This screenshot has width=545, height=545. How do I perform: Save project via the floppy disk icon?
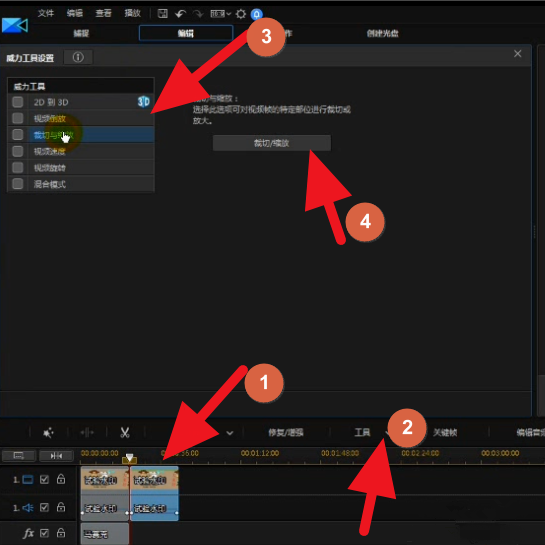point(162,14)
